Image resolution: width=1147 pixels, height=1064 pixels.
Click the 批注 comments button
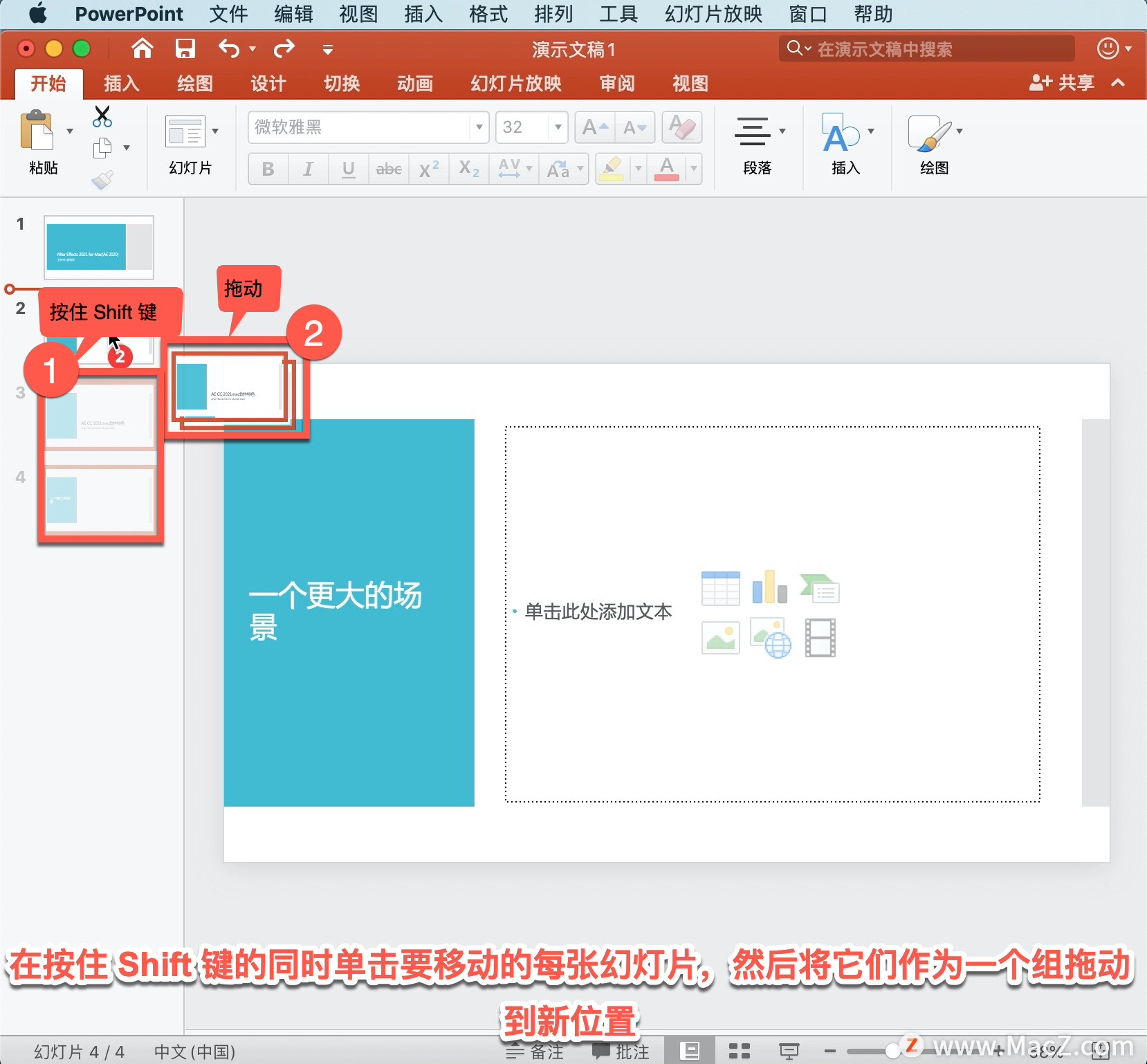(621, 1051)
